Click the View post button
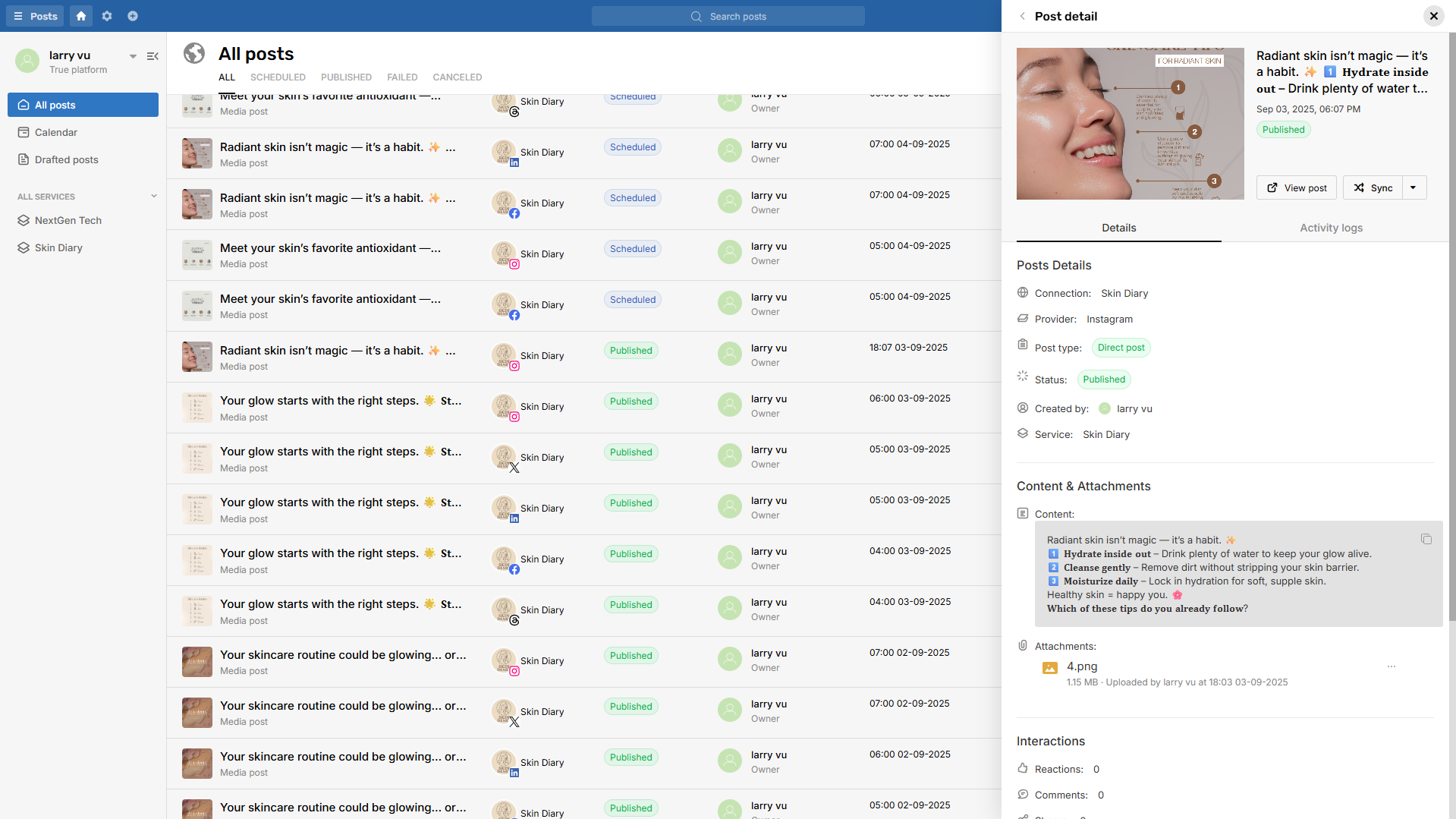This screenshot has height=819, width=1456. 1297,187
